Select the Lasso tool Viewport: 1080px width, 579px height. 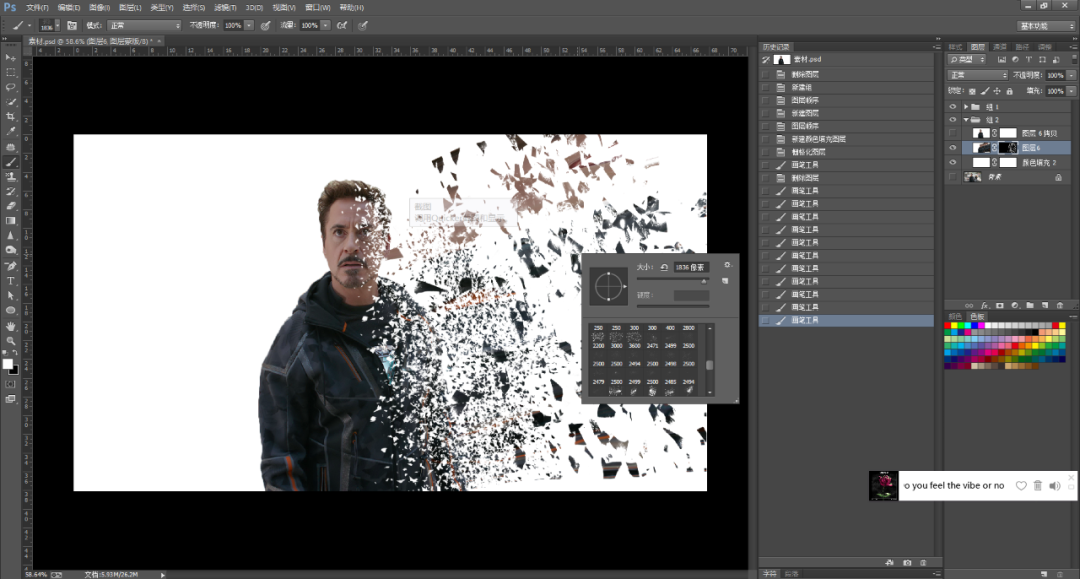(x=10, y=87)
